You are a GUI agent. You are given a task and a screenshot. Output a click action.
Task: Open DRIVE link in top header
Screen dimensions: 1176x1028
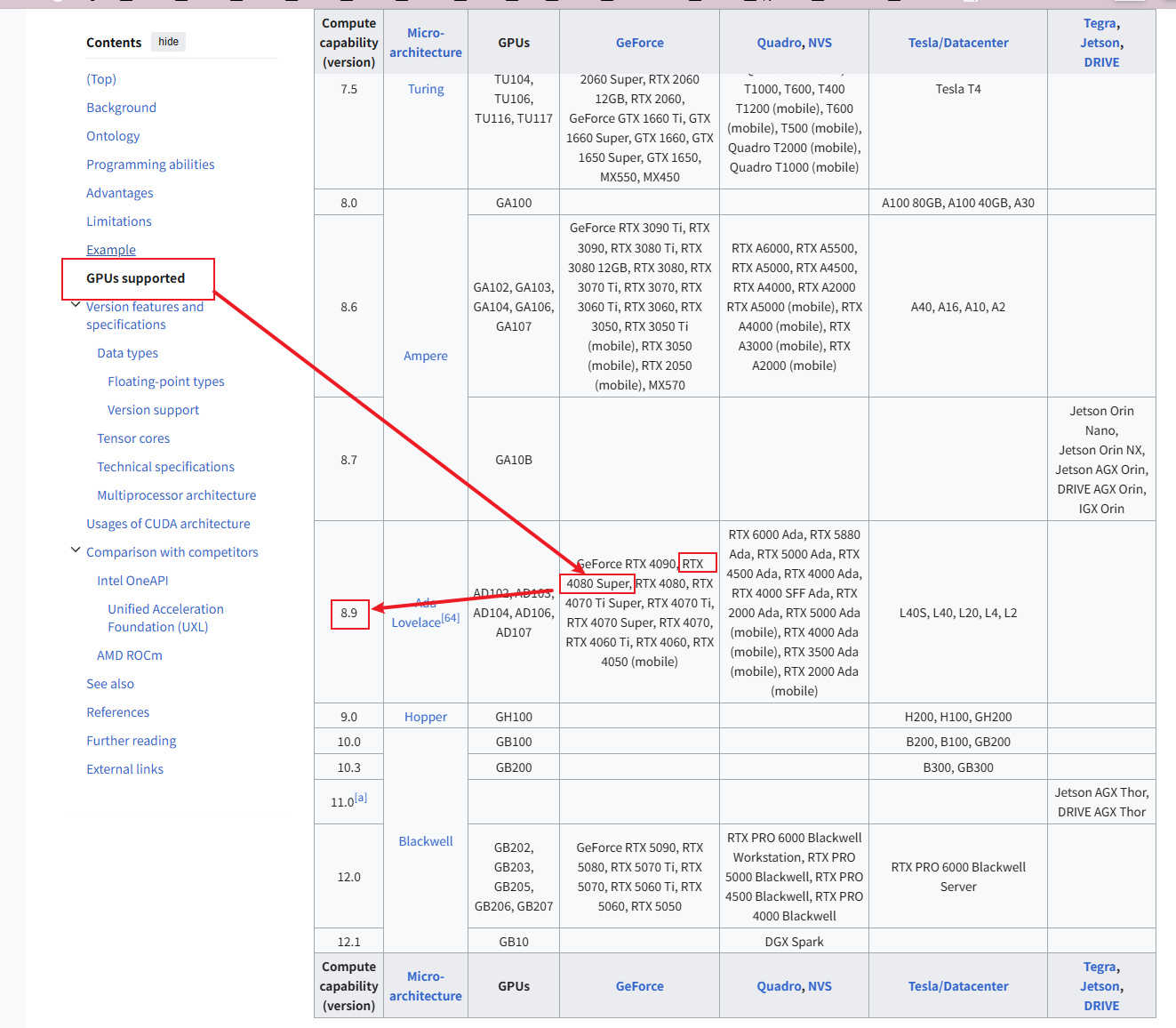tap(1101, 62)
